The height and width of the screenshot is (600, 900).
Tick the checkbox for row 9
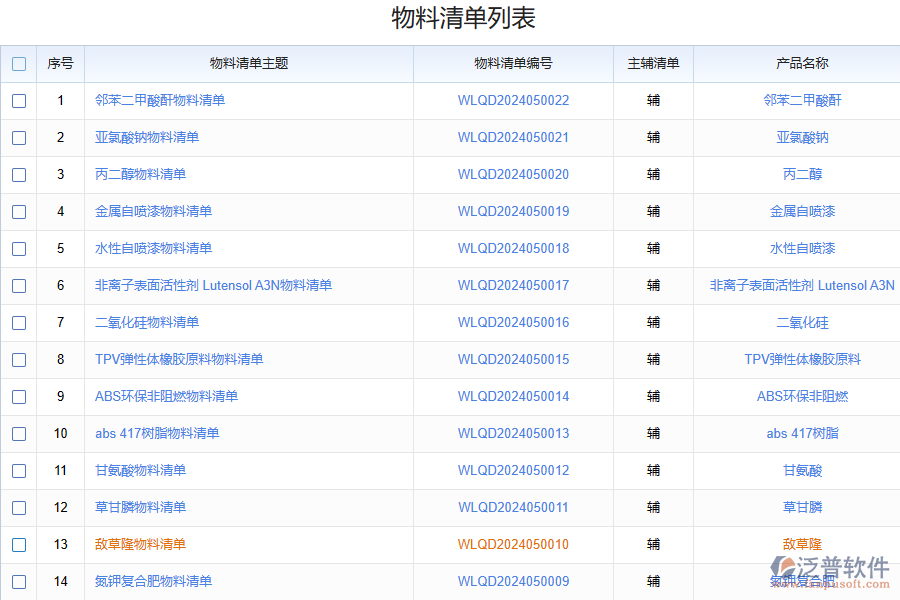(19, 397)
